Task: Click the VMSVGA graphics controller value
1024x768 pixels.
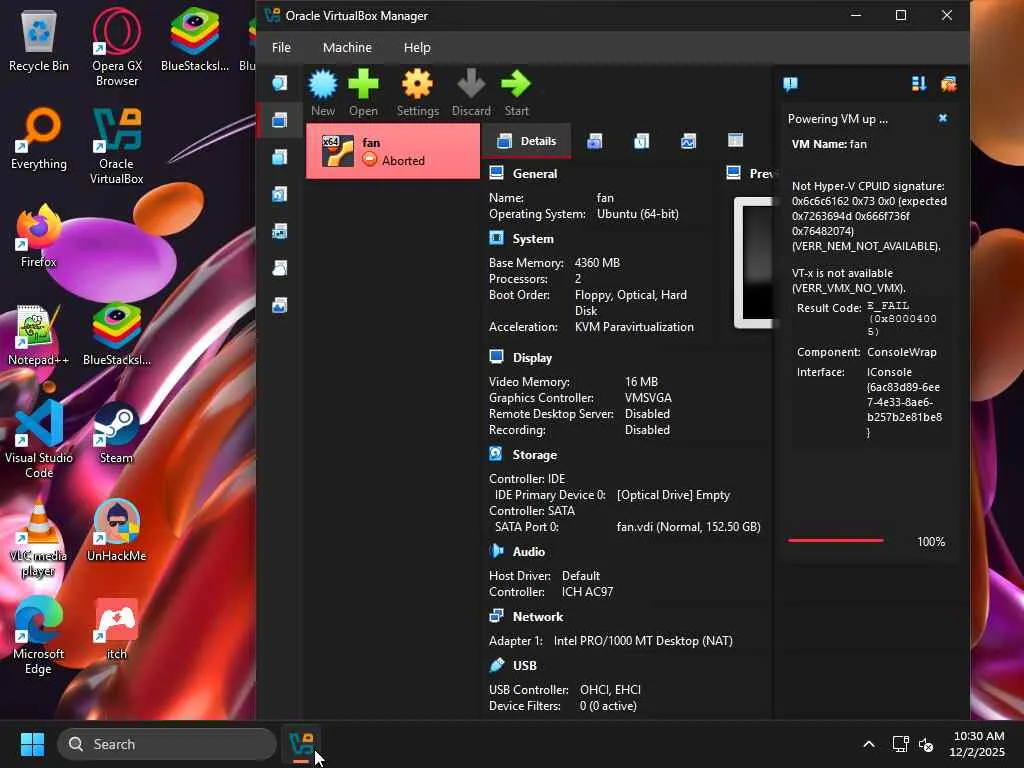Action: click(648, 398)
